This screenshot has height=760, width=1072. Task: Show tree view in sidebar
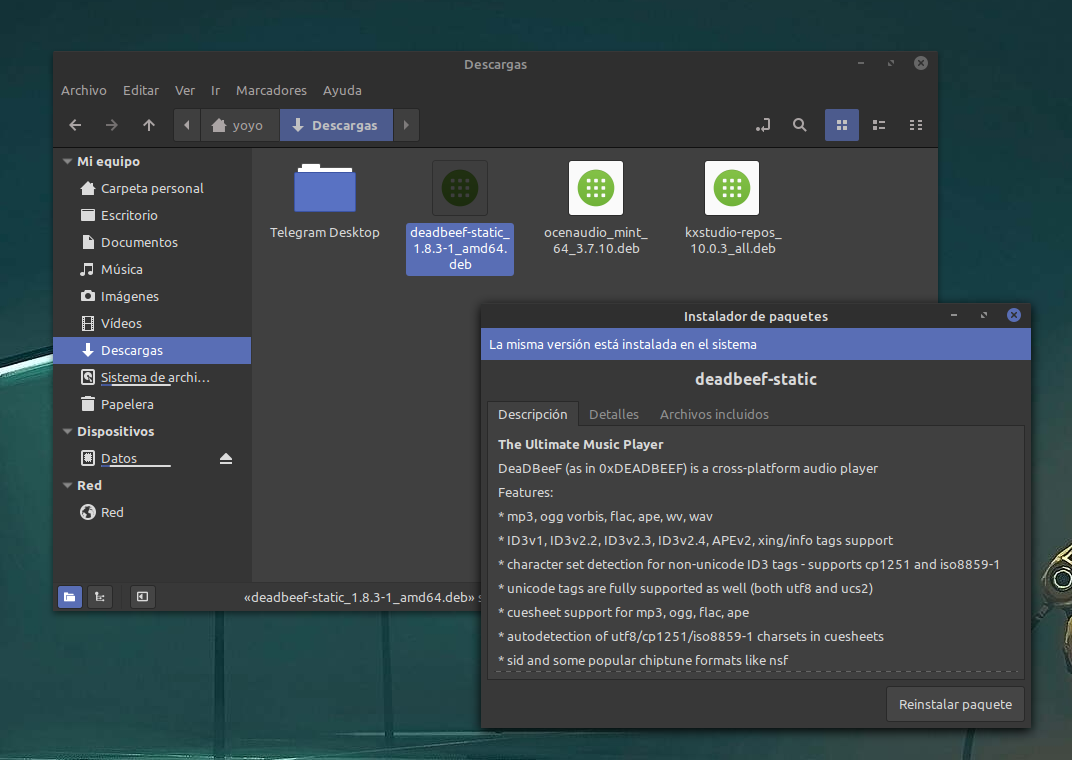[99, 597]
